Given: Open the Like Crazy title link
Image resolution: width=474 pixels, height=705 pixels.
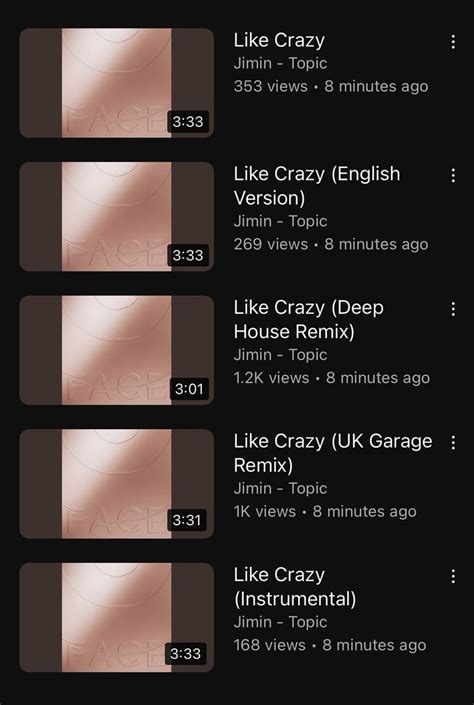Looking at the screenshot, I should (x=279, y=40).
